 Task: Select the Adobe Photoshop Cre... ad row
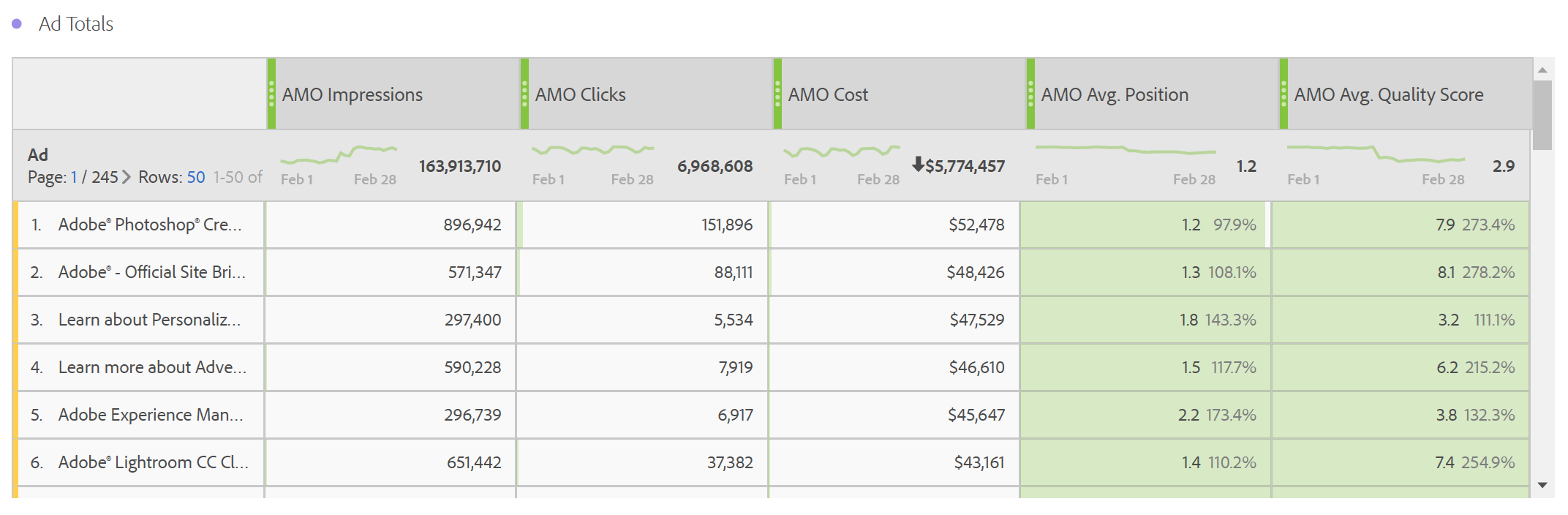pyautogui.click(x=149, y=225)
